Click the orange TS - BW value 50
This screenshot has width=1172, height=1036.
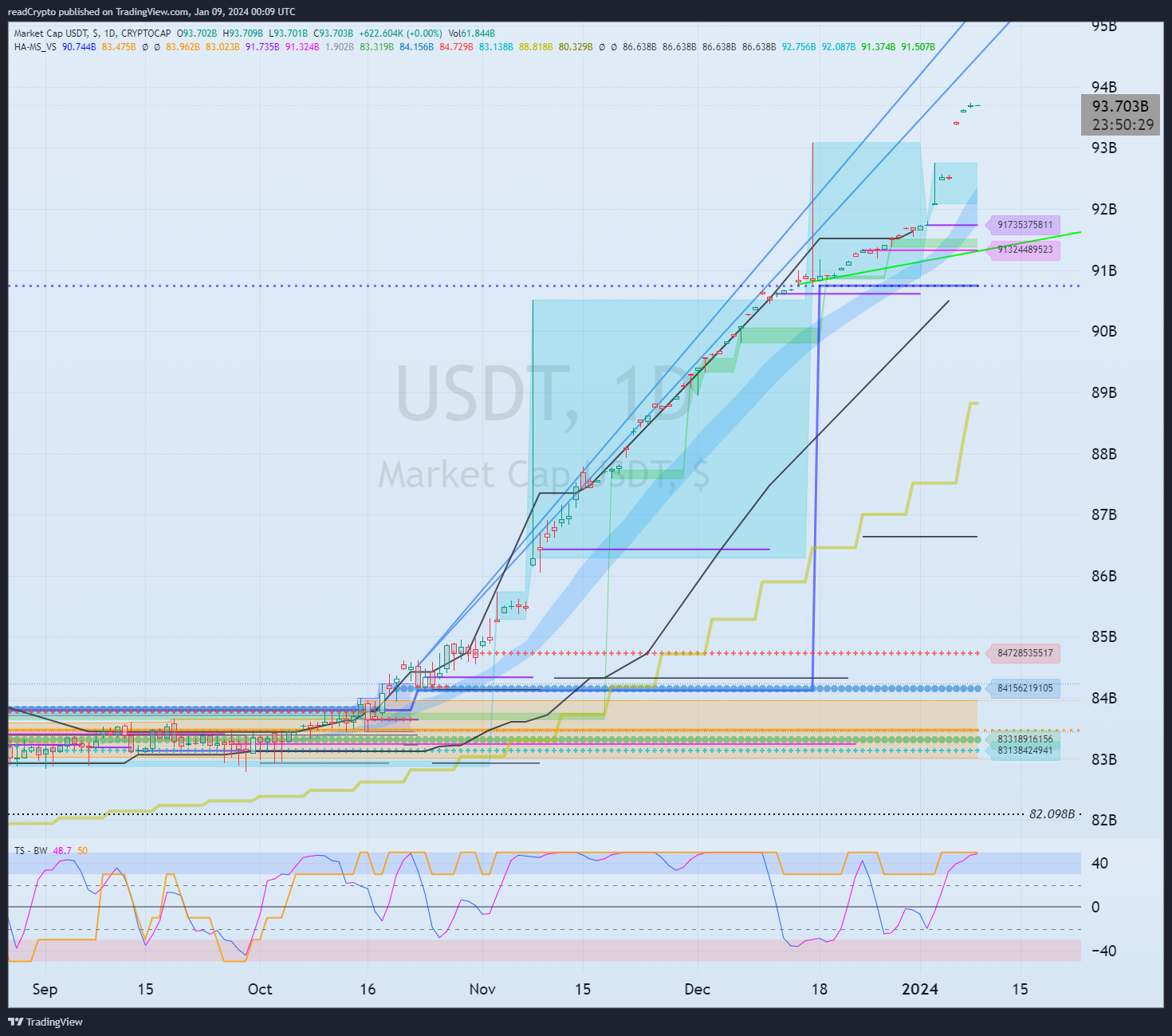(x=82, y=851)
